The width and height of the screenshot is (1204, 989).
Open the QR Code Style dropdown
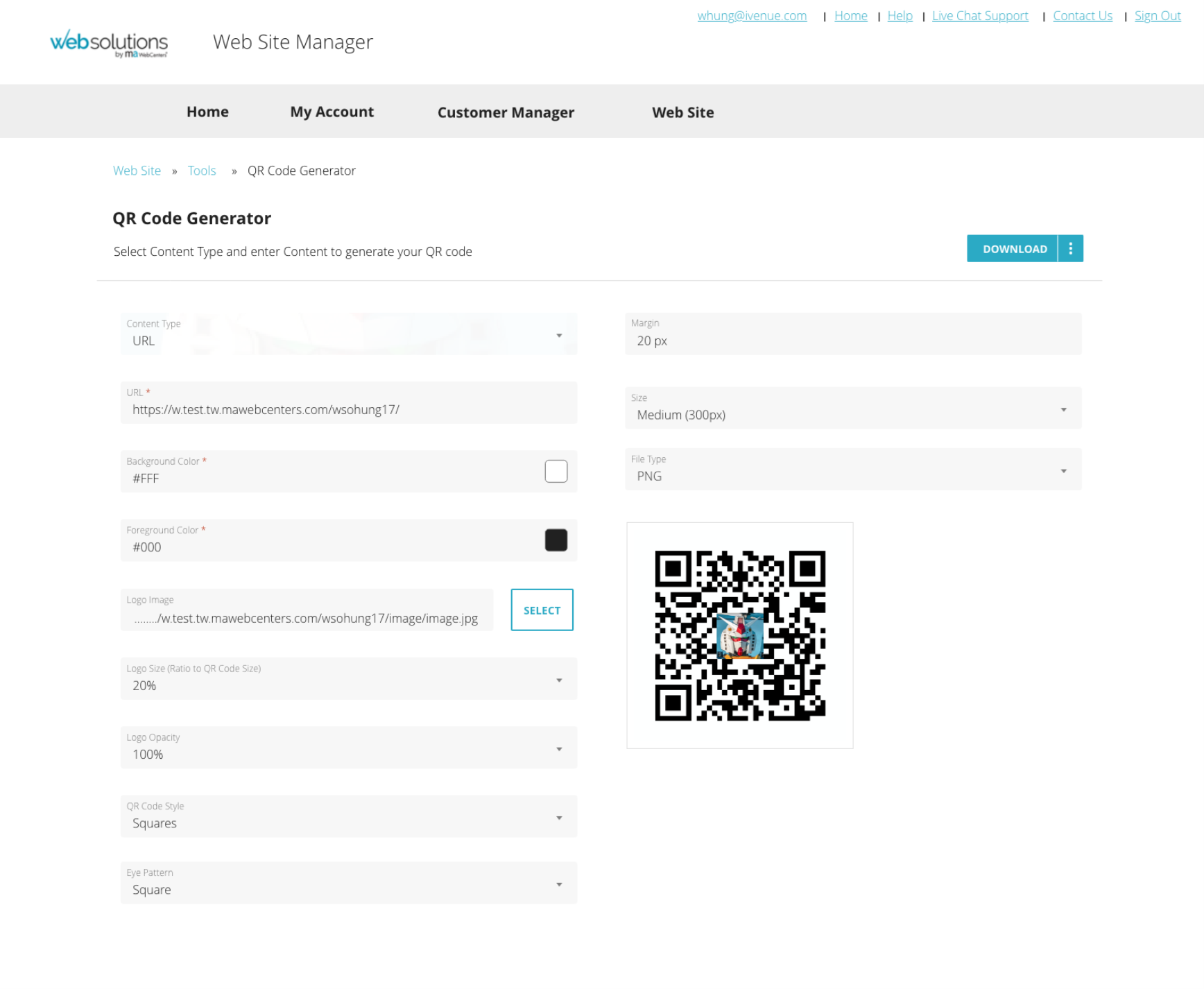point(349,816)
